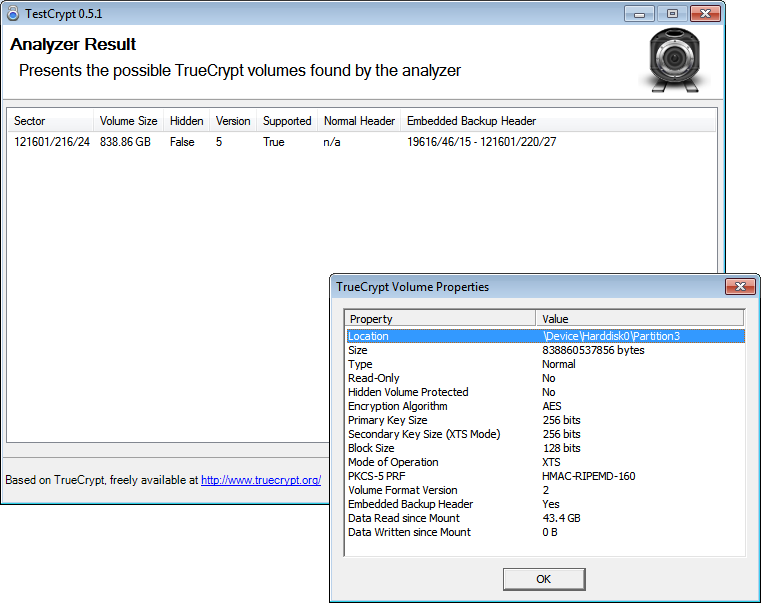Click the 19616/46/15 - 121601/220/27 cell
The height and width of the screenshot is (614, 768).
[x=481, y=142]
